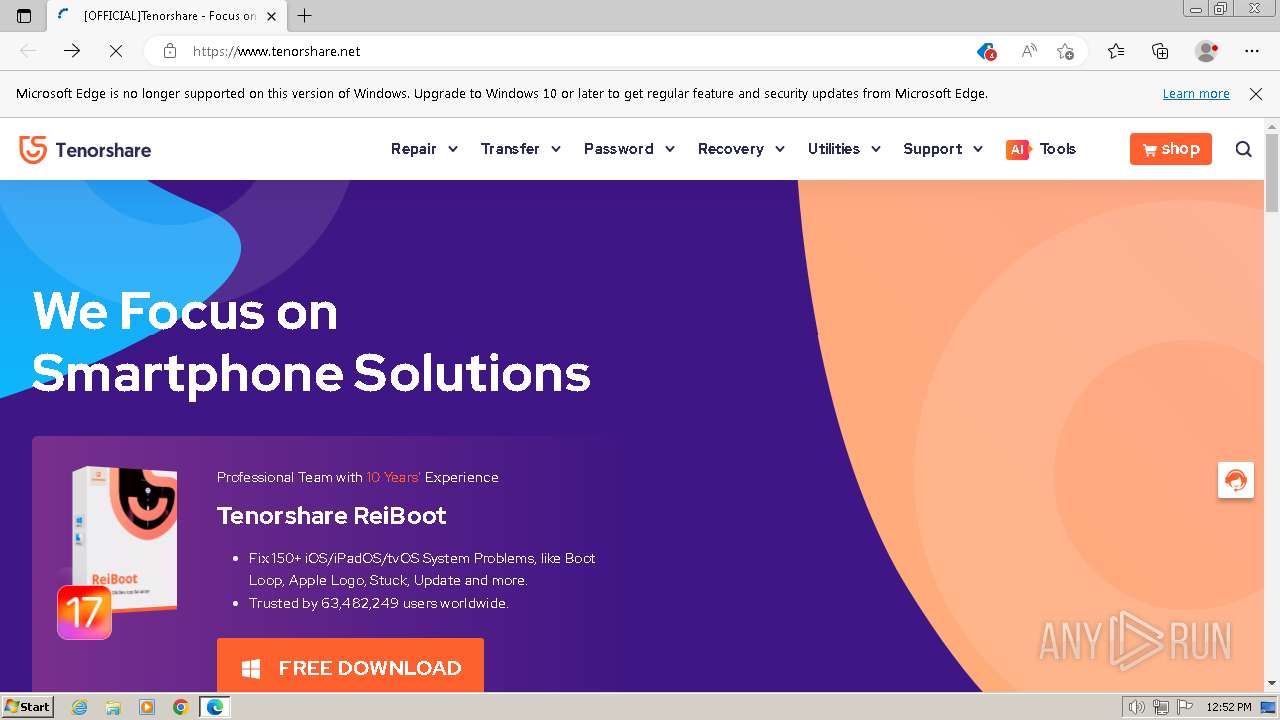
Task: Open Collections icon in Edge toolbar
Action: 1160,51
